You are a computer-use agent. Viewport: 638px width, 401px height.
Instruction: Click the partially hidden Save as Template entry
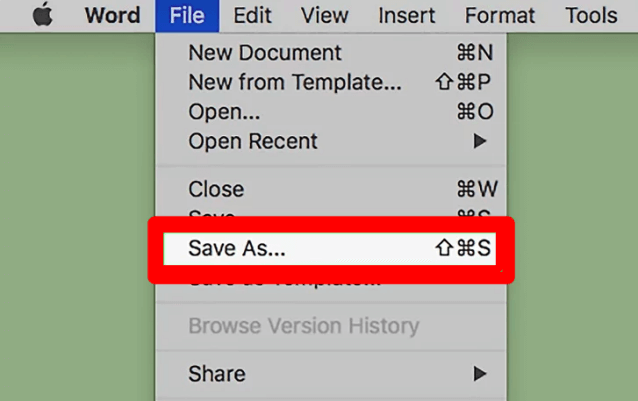(x=284, y=284)
